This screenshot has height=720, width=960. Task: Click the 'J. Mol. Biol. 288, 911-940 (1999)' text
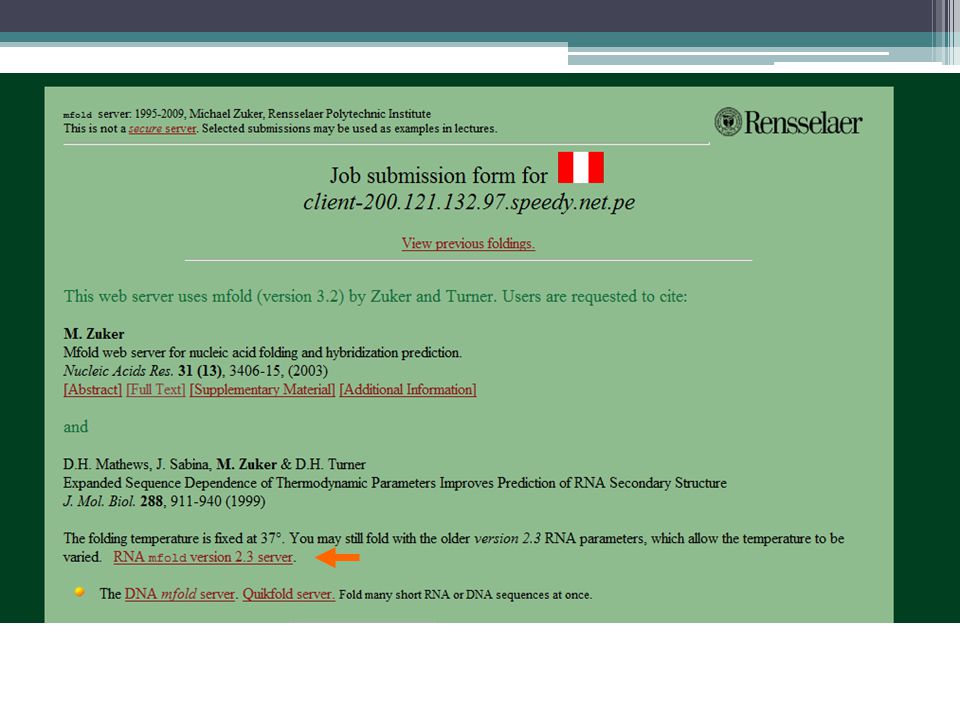(x=164, y=501)
